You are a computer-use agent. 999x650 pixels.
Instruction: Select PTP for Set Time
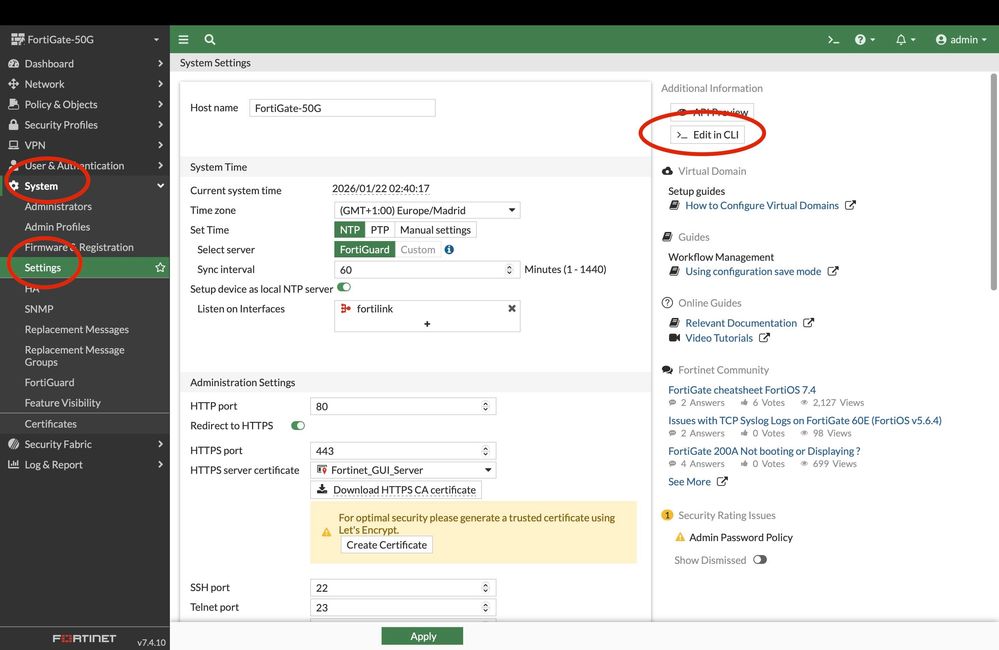[x=380, y=230]
